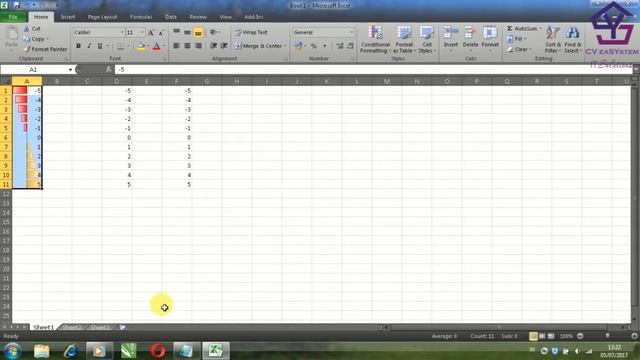Apply comma style
Image resolution: width=640 pixels, height=360 pixels.
click(325, 46)
